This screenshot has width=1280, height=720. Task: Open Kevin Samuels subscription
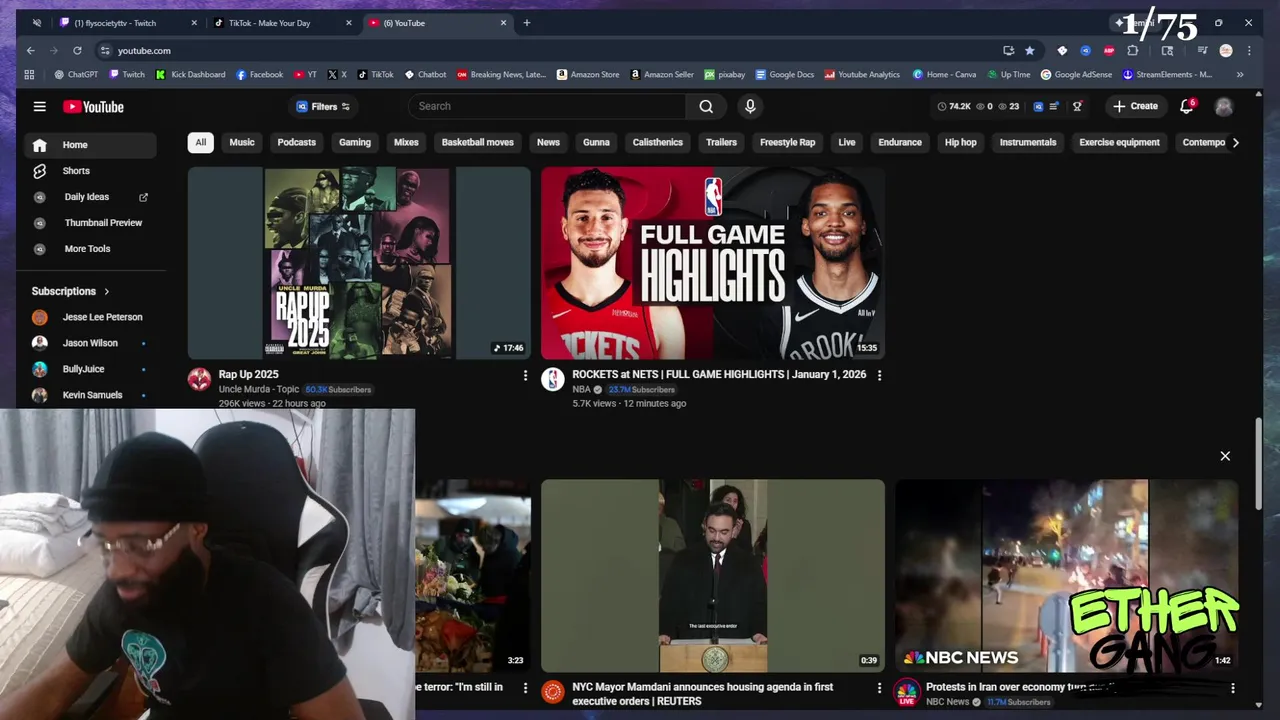[x=90, y=395]
